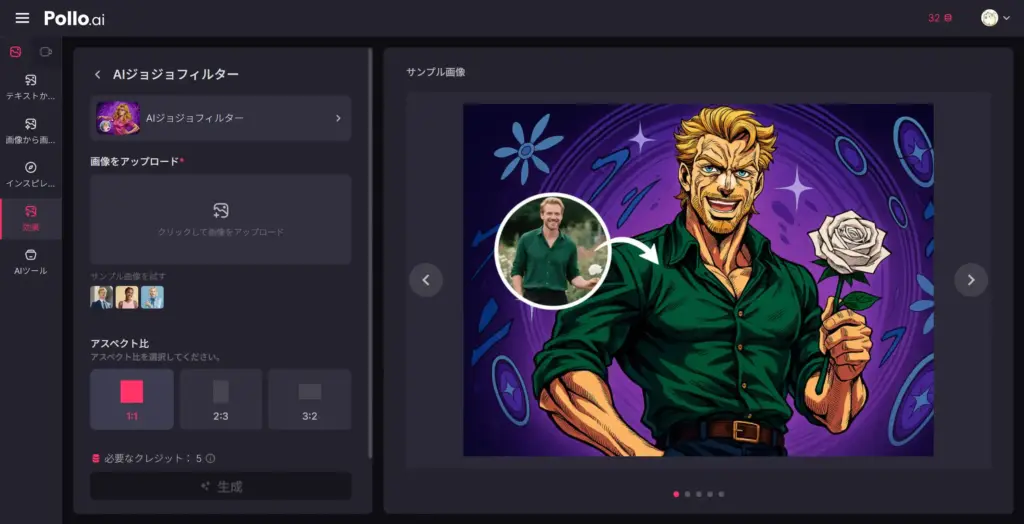Click the JoJo filter effect thumbnail
This screenshot has width=1024, height=524.
click(118, 118)
